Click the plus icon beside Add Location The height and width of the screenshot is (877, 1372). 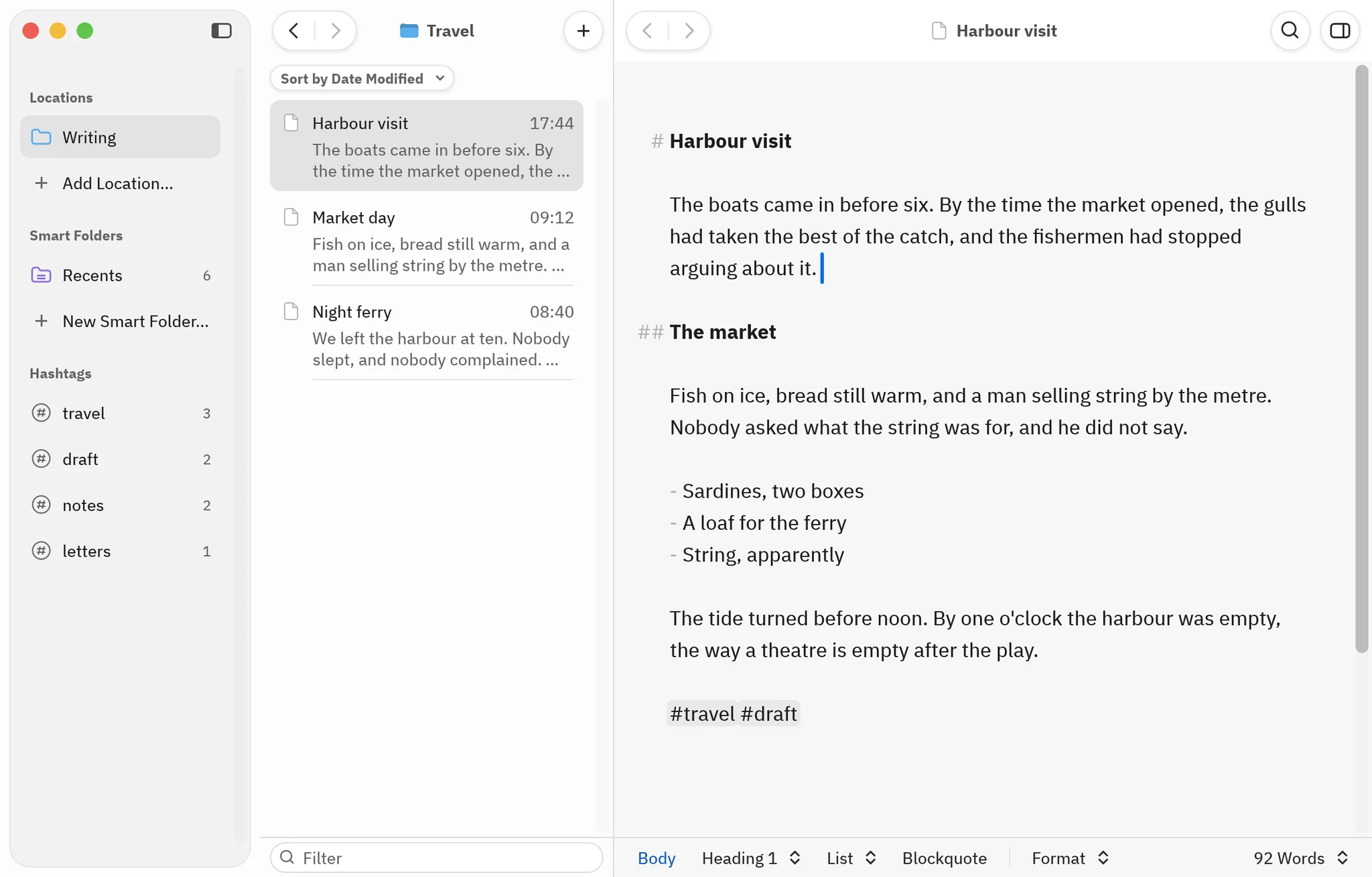click(42, 183)
